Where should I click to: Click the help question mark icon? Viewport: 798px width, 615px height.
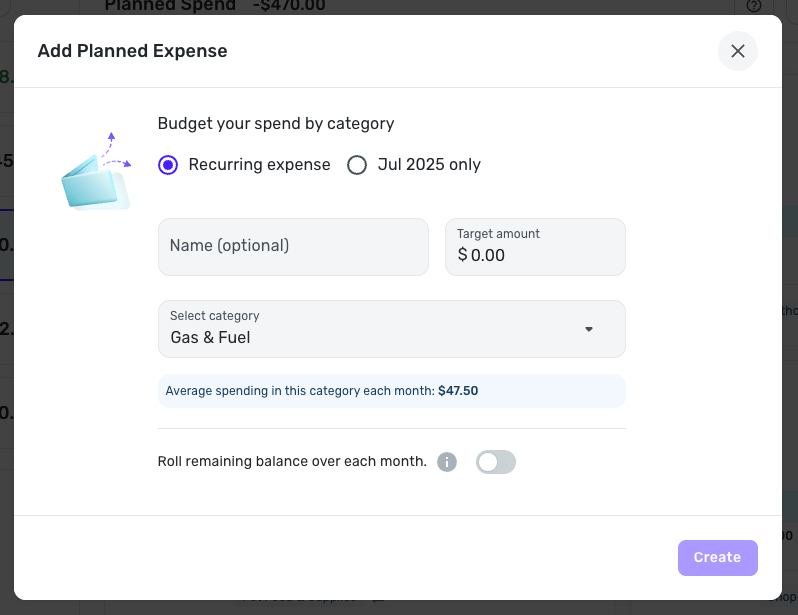coord(754,6)
